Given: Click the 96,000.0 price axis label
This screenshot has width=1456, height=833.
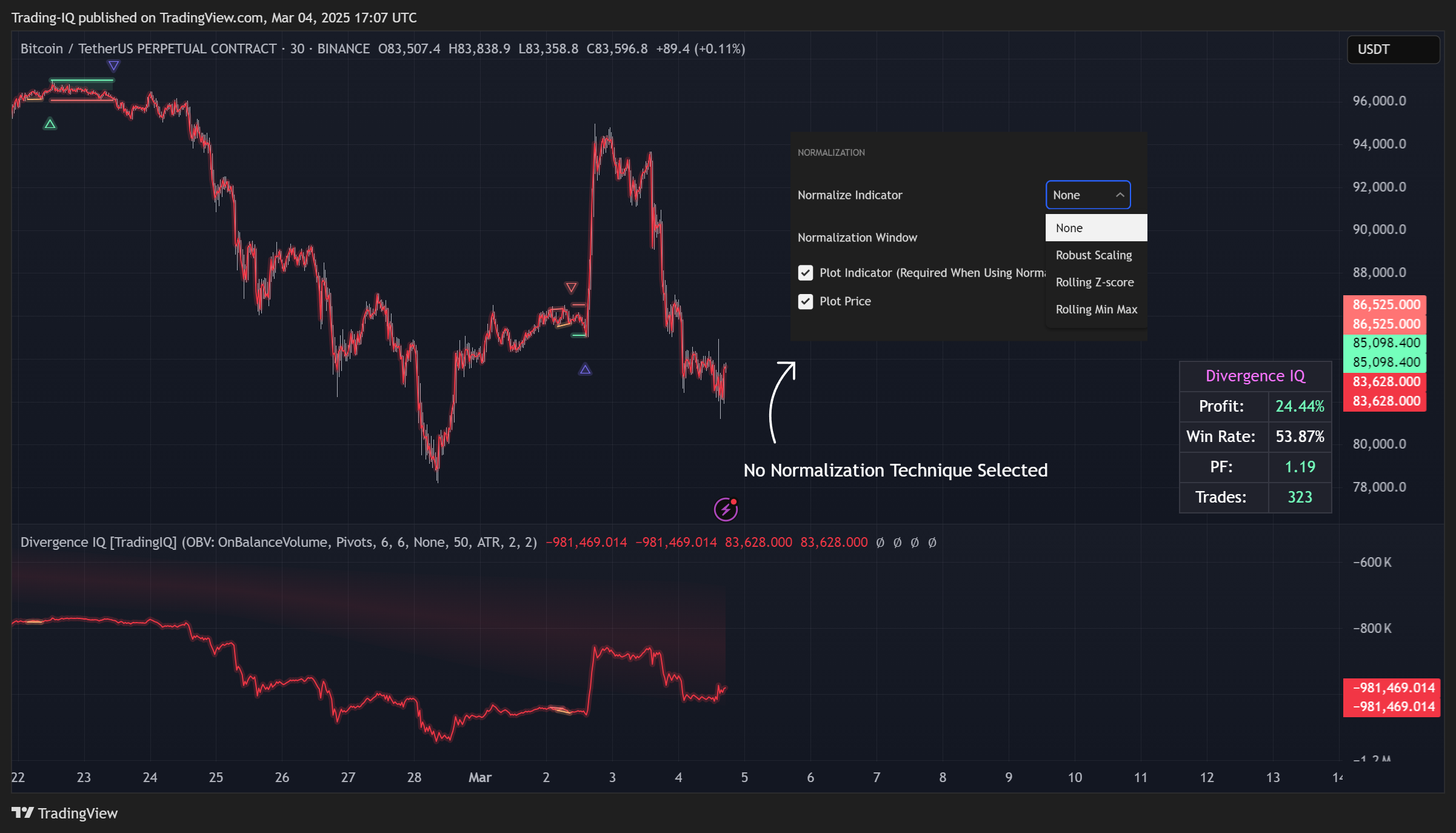Looking at the screenshot, I should point(1379,101).
